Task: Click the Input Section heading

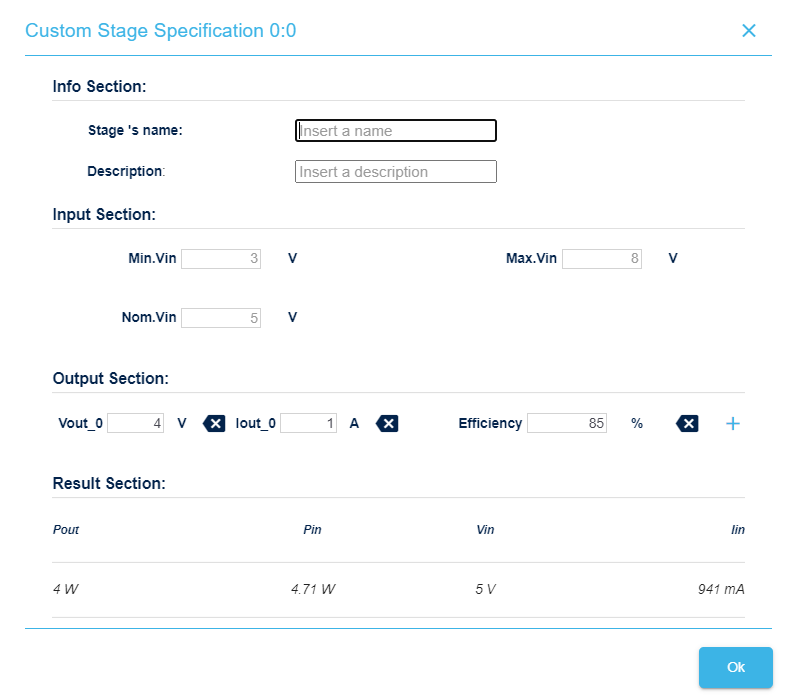Action: click(x=104, y=215)
